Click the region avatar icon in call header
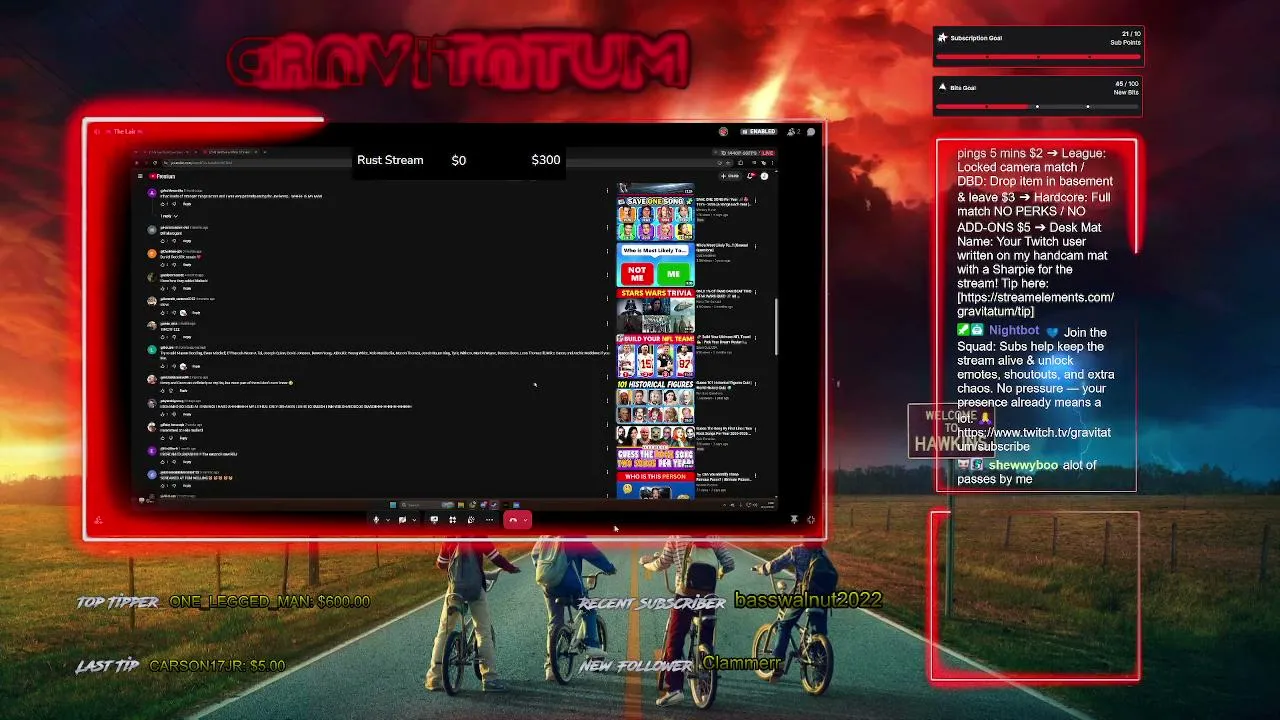The width and height of the screenshot is (1280, 720). click(723, 132)
